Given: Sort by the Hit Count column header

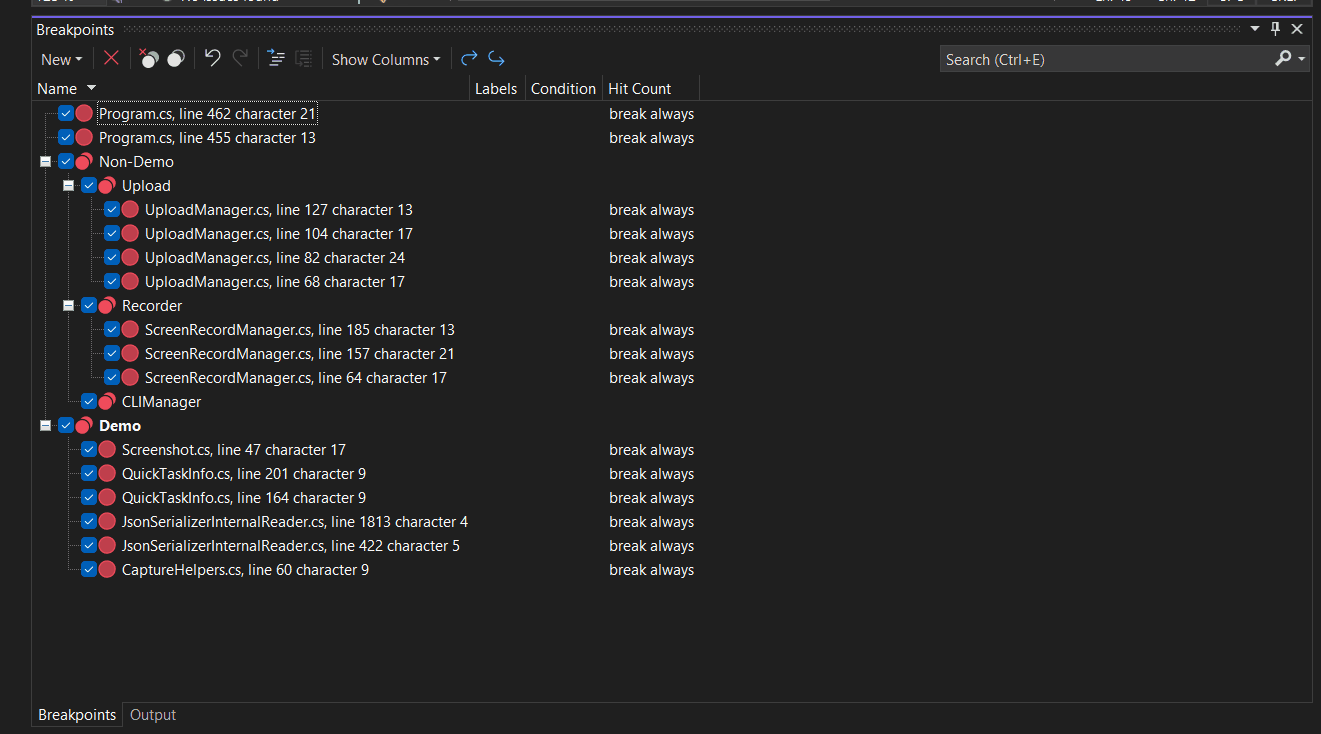Looking at the screenshot, I should (x=640, y=89).
